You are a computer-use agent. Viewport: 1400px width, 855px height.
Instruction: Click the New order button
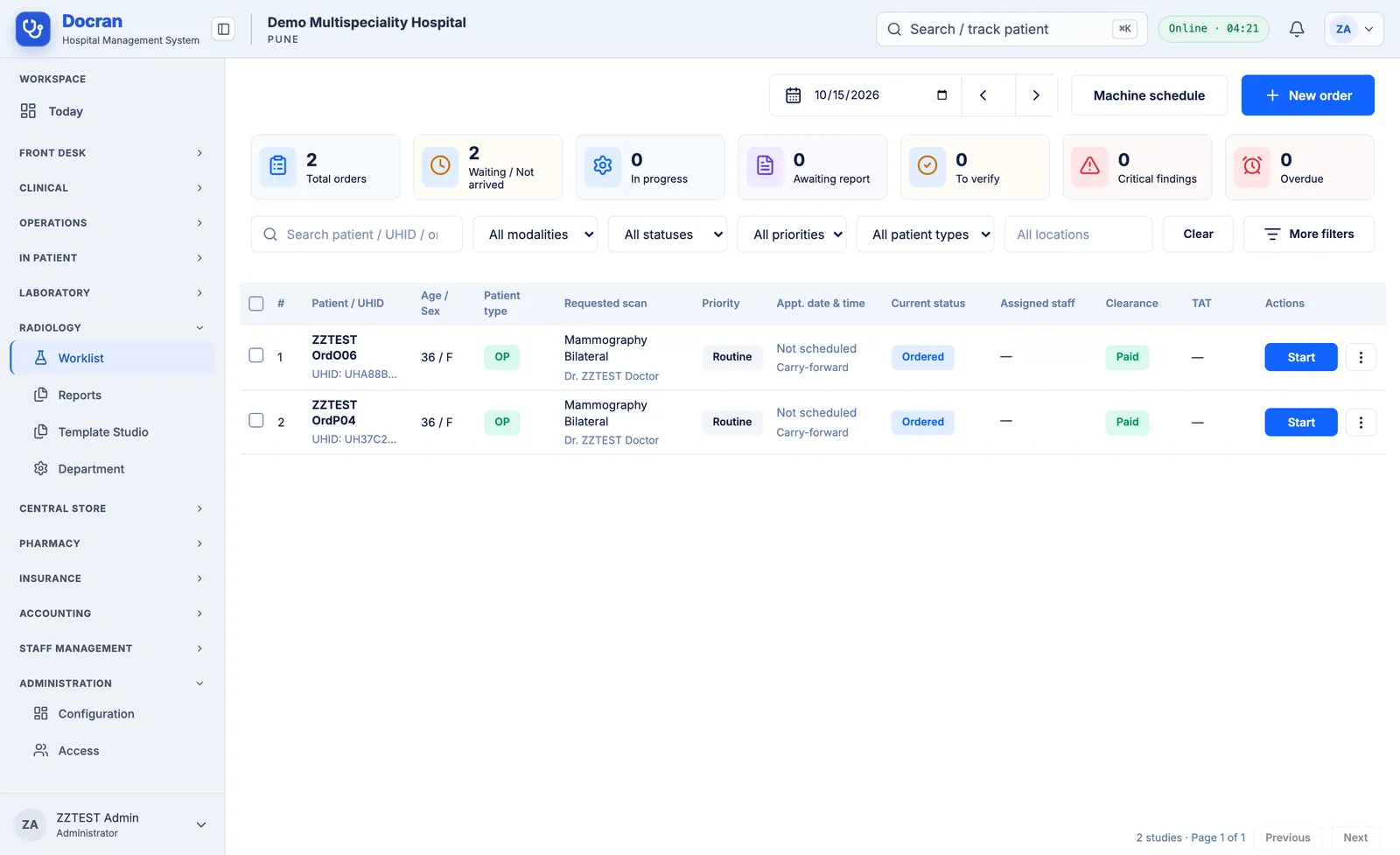[1308, 95]
